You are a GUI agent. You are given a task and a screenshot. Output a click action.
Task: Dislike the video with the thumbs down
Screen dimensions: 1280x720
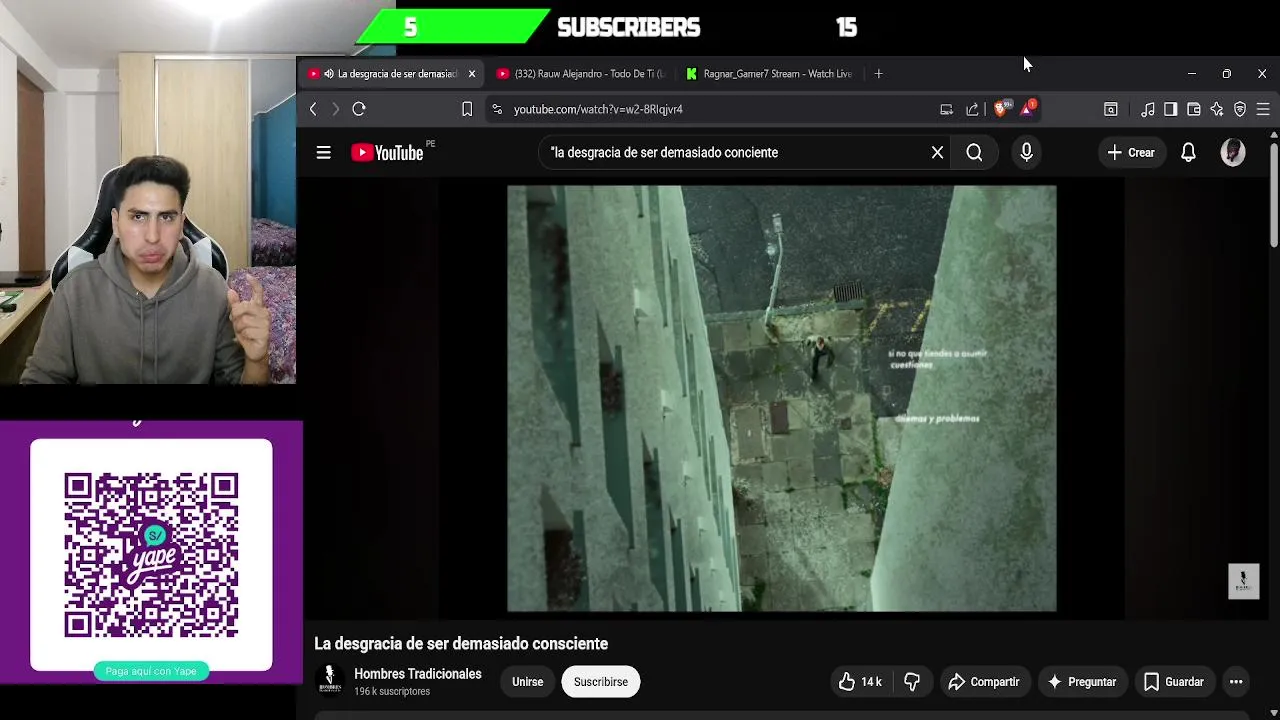[x=911, y=682]
